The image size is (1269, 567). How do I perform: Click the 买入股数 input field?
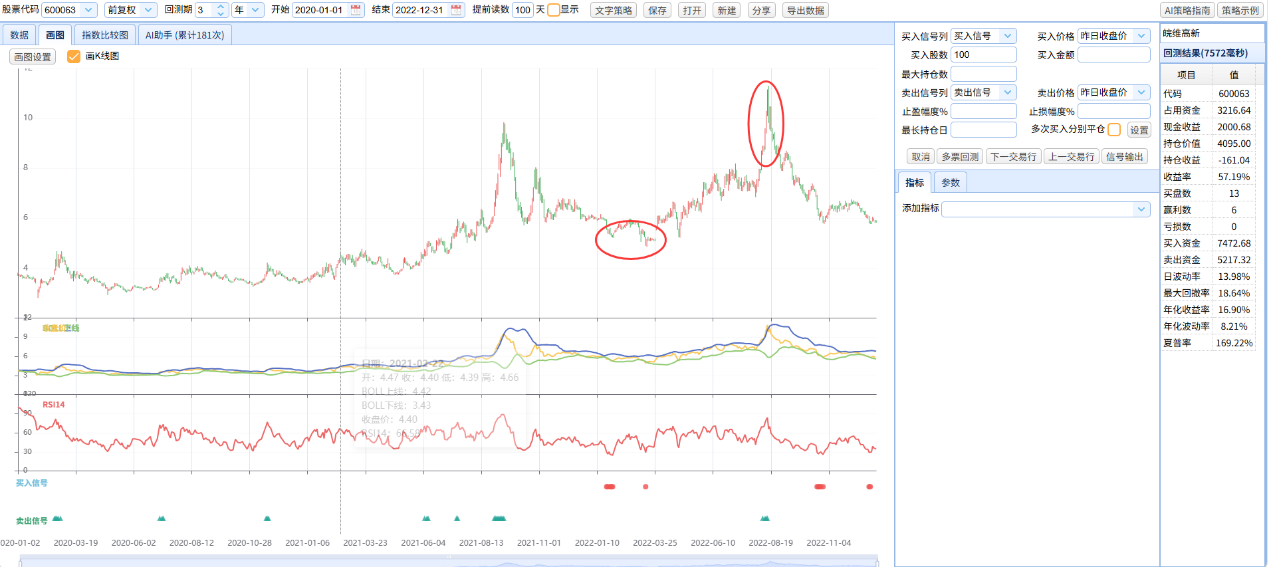coord(984,55)
